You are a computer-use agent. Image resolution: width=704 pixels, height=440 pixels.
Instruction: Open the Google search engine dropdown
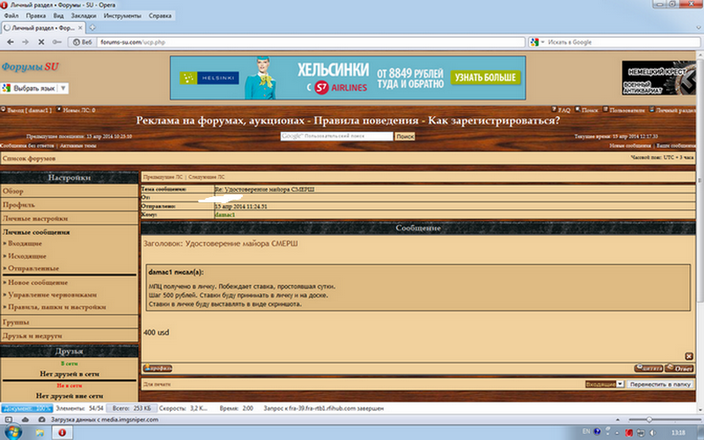click(537, 42)
